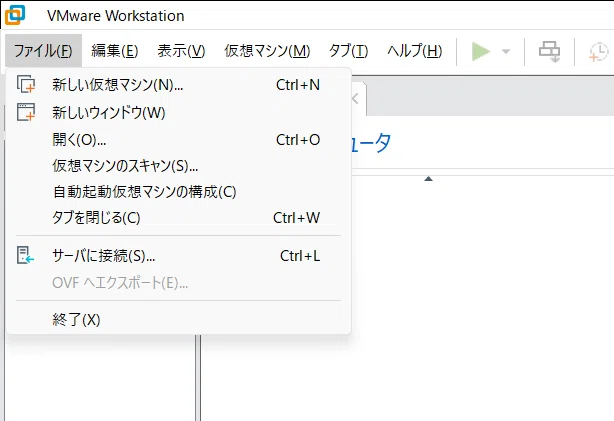Viewport: 614px width, 421px height.
Task: Select タブを閉じる(C) menu entry
Action: (178, 218)
